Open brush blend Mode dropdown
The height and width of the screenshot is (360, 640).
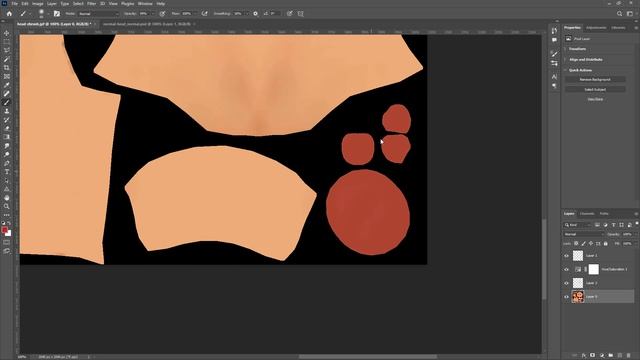tap(98, 13)
